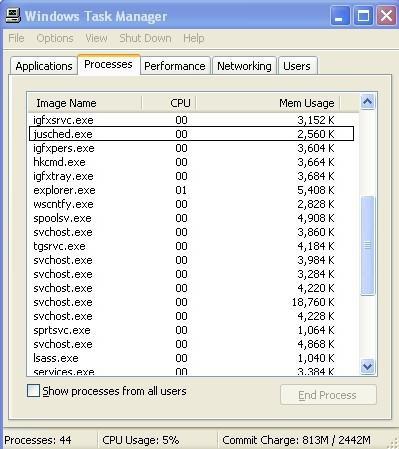Sort processes by CPU column header

[169, 103]
